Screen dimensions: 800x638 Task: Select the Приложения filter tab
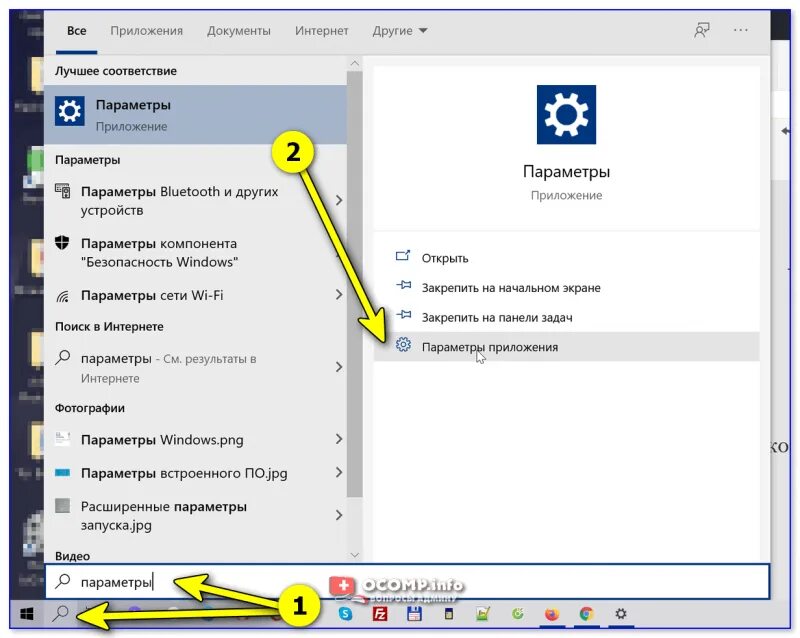click(146, 30)
